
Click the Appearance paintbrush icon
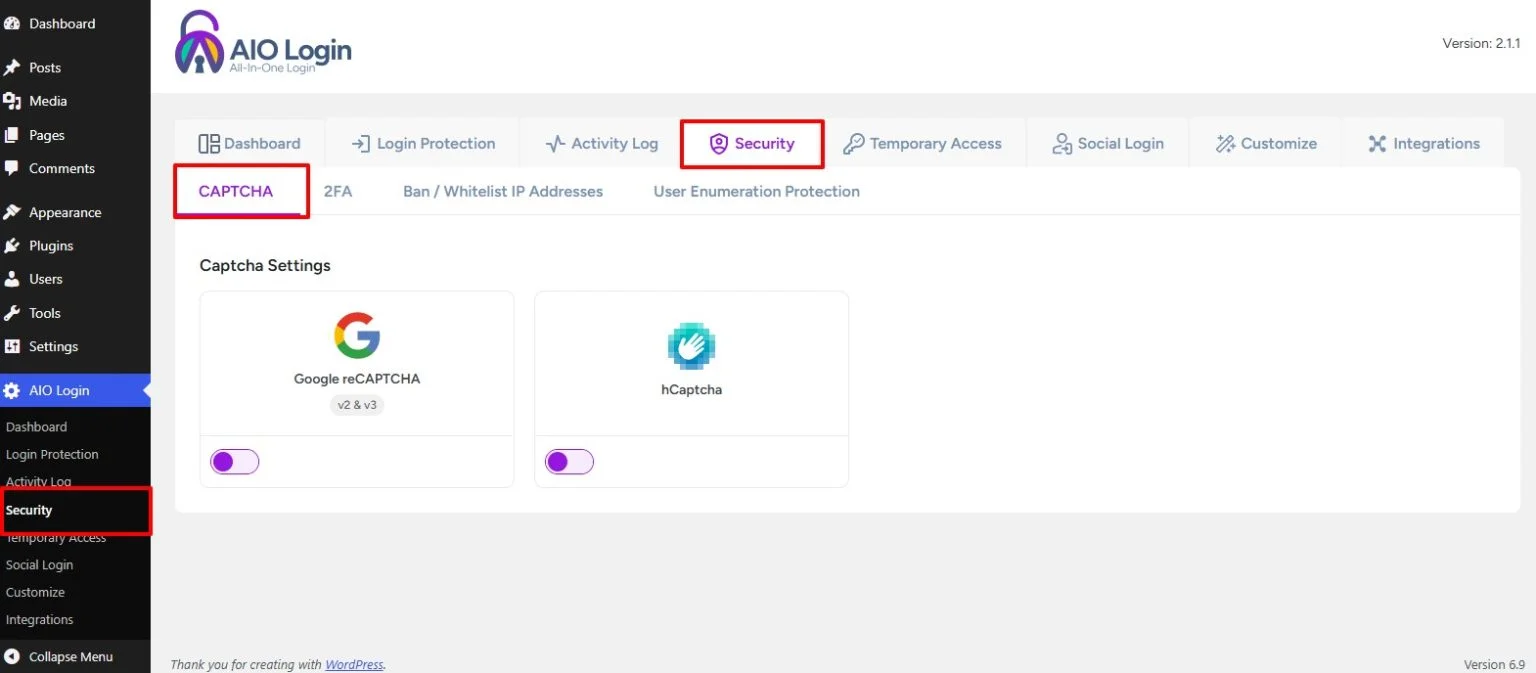click(12, 212)
